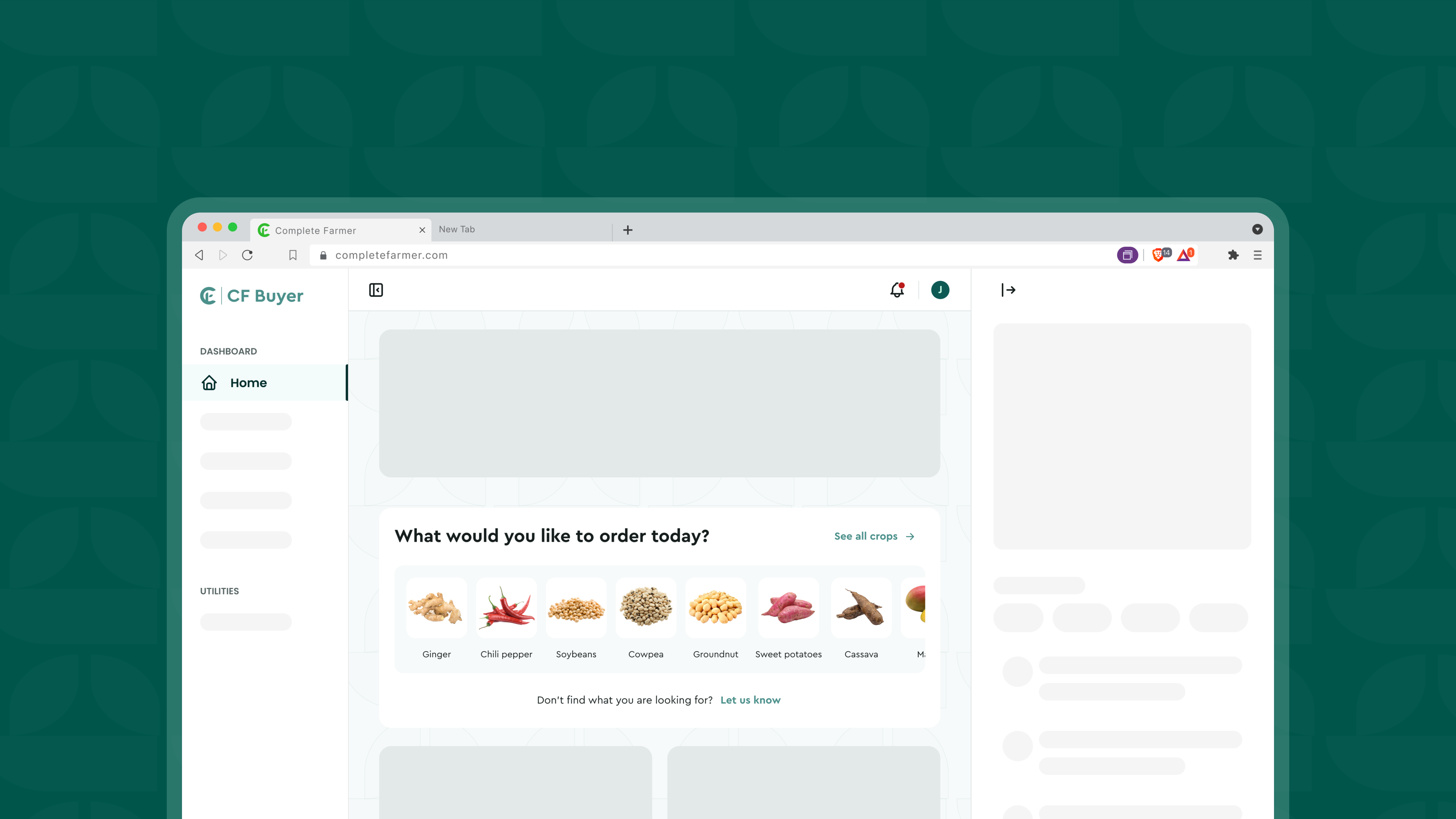The image size is (1456, 819).
Task: Click the completefarmer.com address bar
Action: (712, 255)
